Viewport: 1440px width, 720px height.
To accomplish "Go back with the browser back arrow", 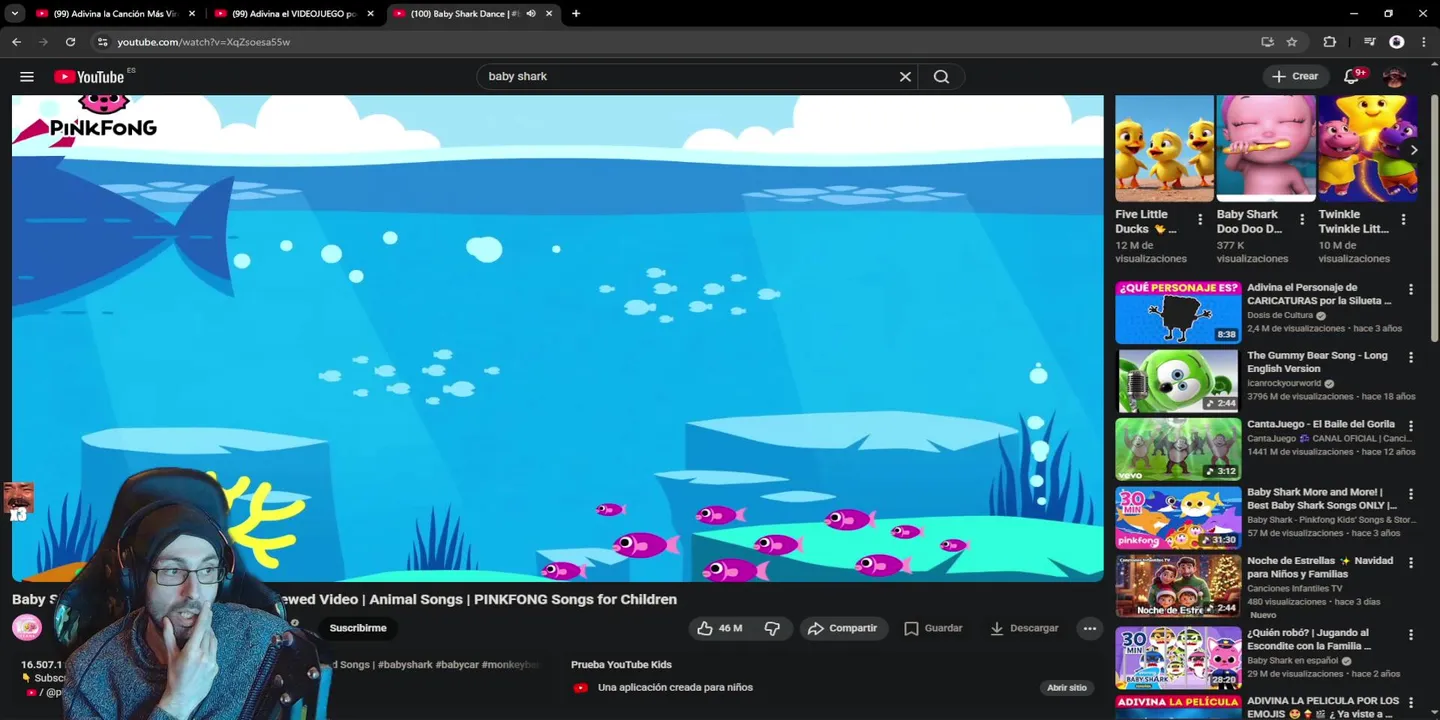I will pos(16,42).
